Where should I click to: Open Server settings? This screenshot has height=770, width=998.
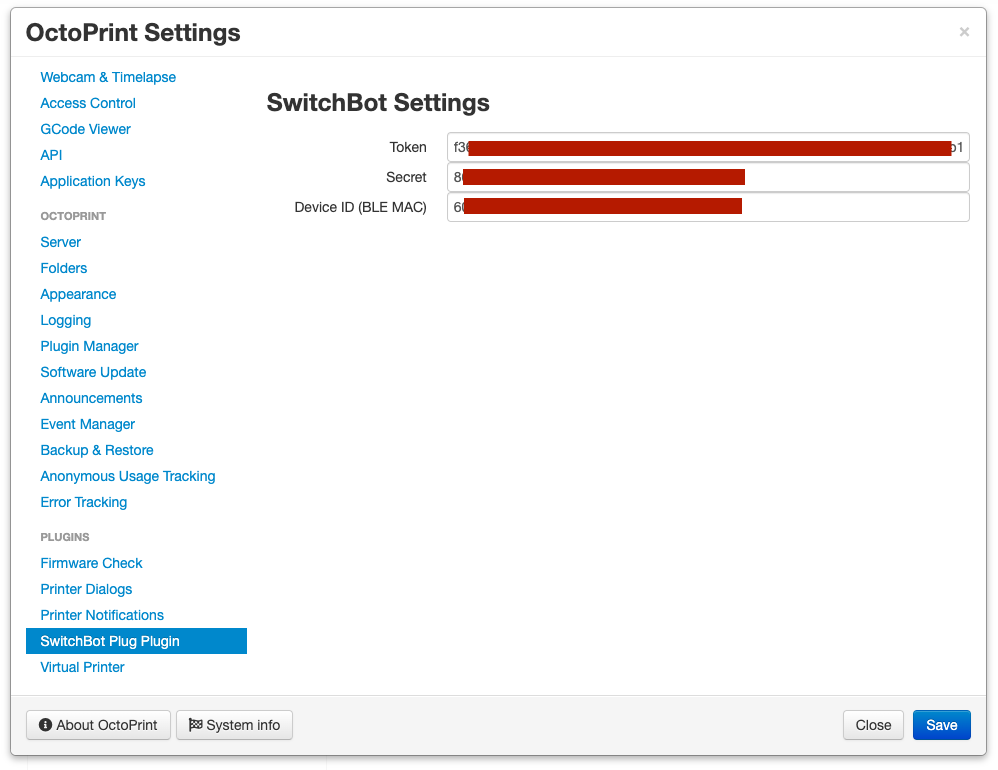60,242
